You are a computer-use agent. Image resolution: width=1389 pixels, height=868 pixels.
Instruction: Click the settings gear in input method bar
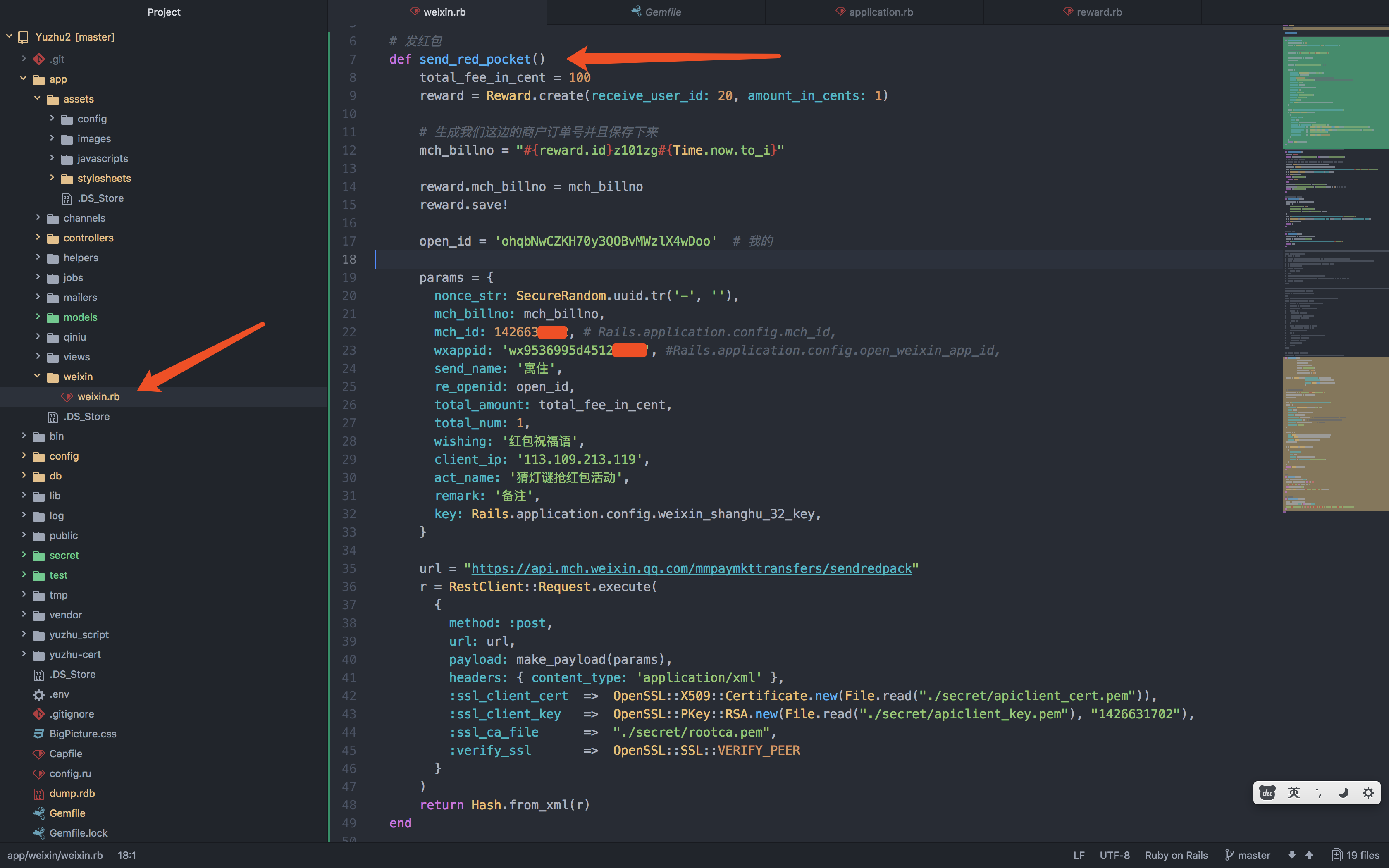pyautogui.click(x=1368, y=793)
